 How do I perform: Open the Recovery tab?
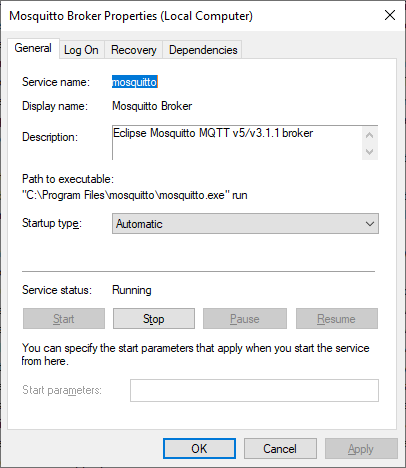click(x=134, y=50)
